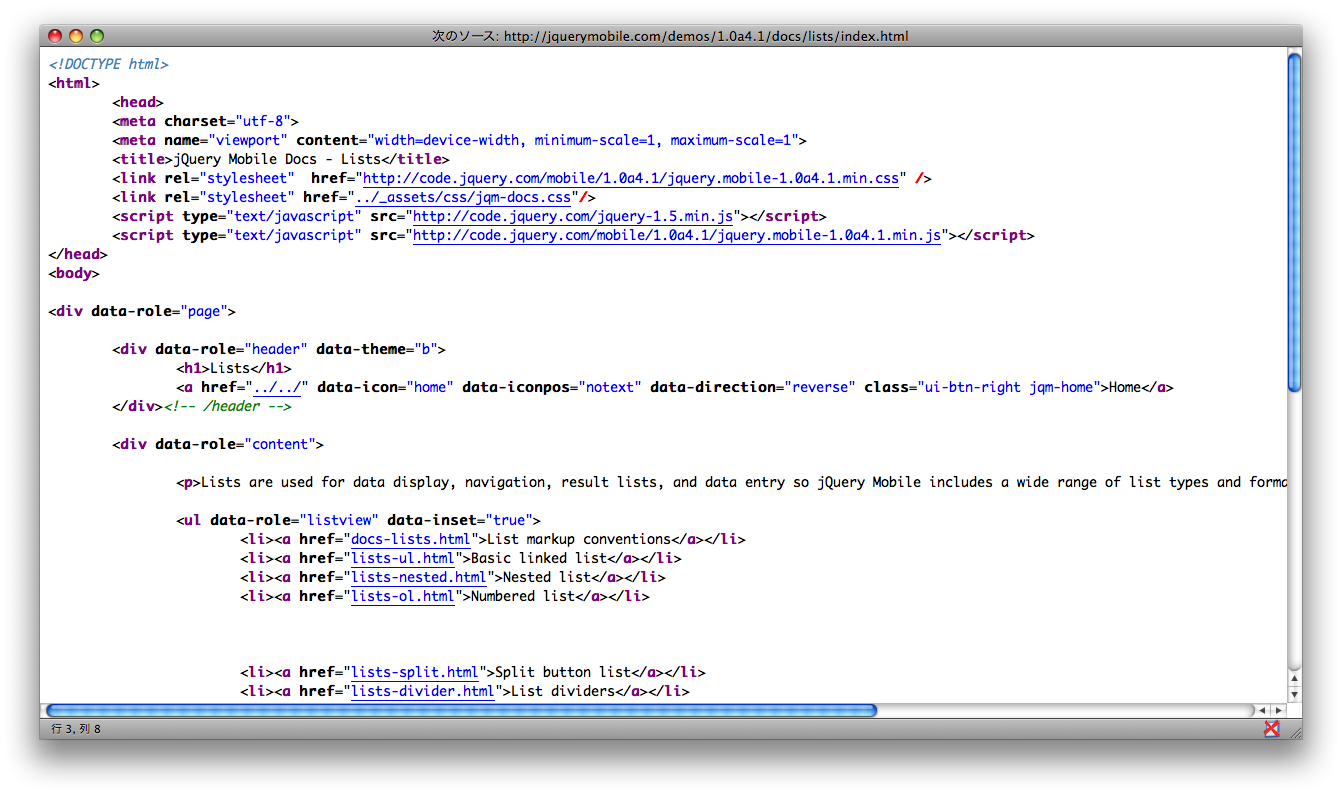Click the Split button list text
Screen dimensions: 1342x794
pos(563,673)
